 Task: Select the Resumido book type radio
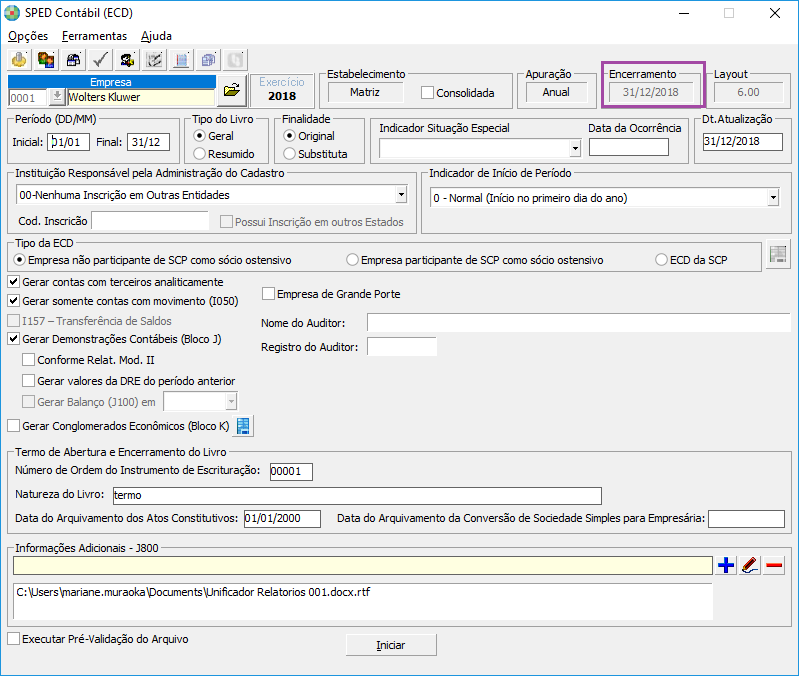pos(200,154)
